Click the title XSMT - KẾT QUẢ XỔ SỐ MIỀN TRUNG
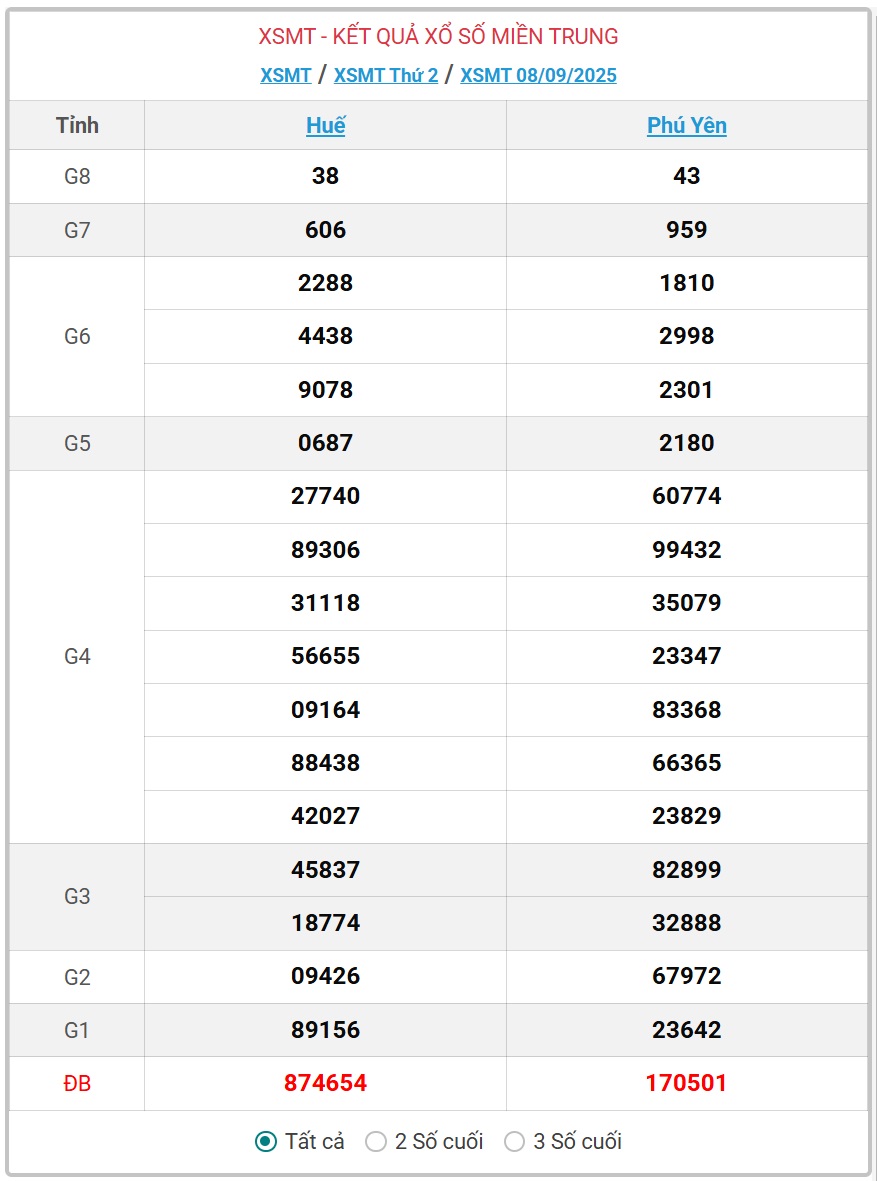Image resolution: width=877 pixels, height=1181 pixels. point(438,36)
